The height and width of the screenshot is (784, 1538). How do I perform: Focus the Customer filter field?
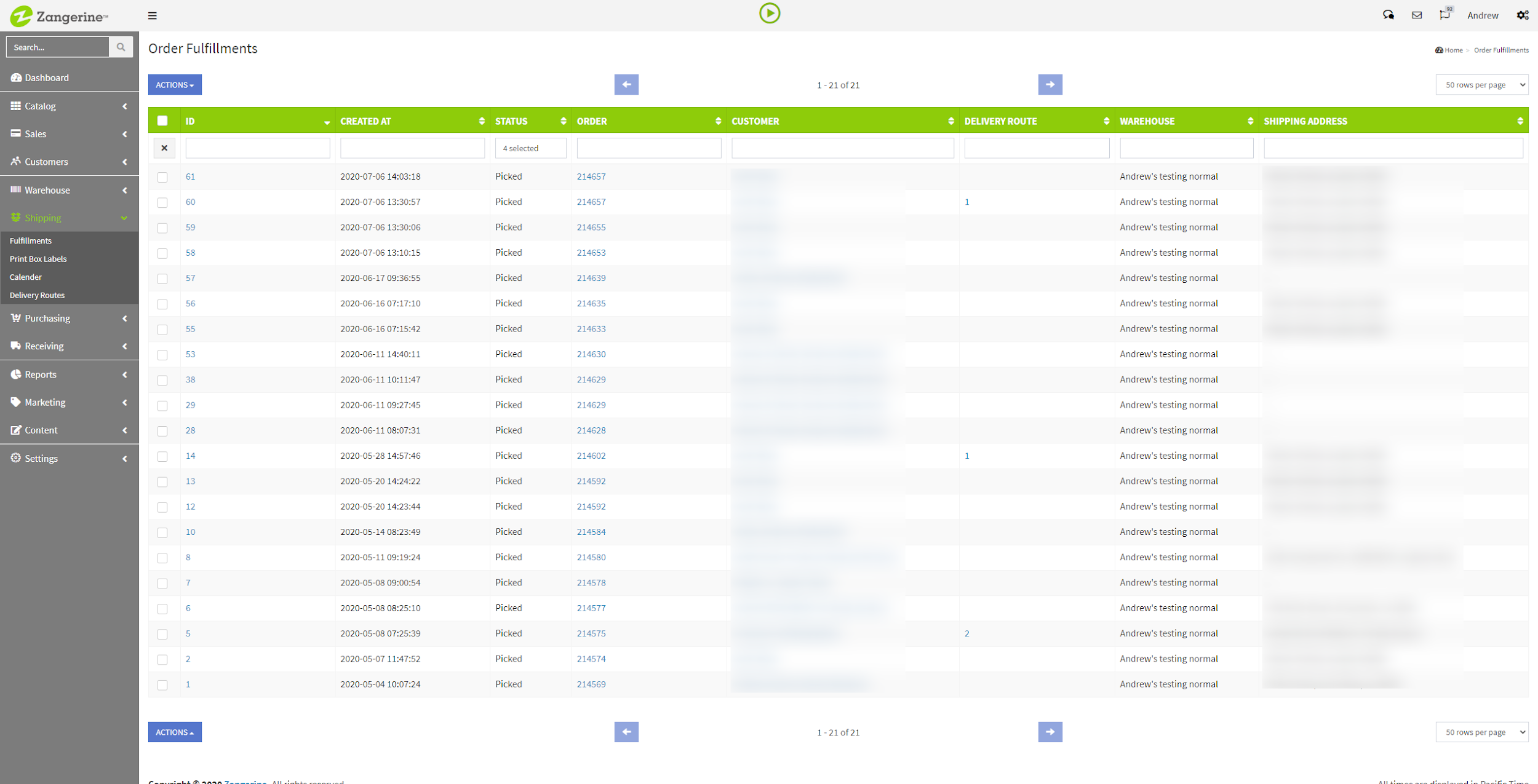click(x=842, y=148)
